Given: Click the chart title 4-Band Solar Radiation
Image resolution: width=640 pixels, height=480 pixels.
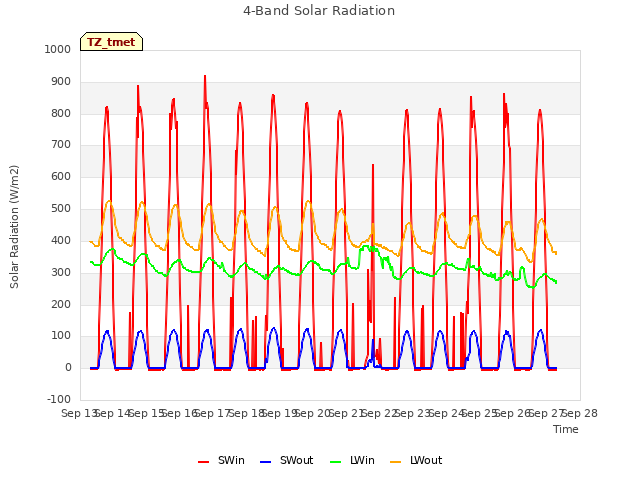Looking at the screenshot, I should [x=319, y=11].
